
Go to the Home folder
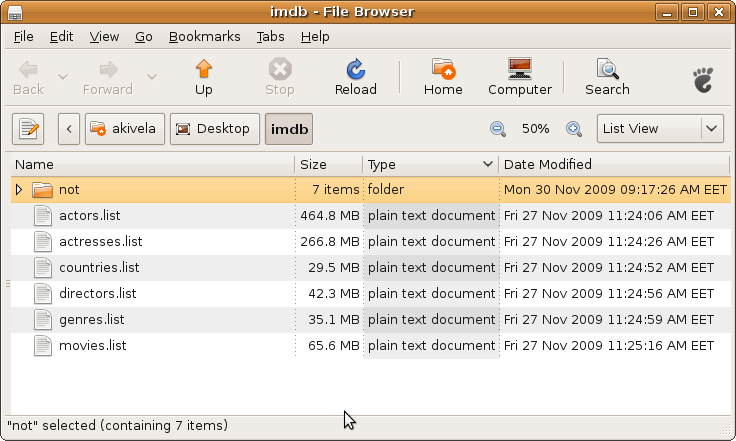443,70
